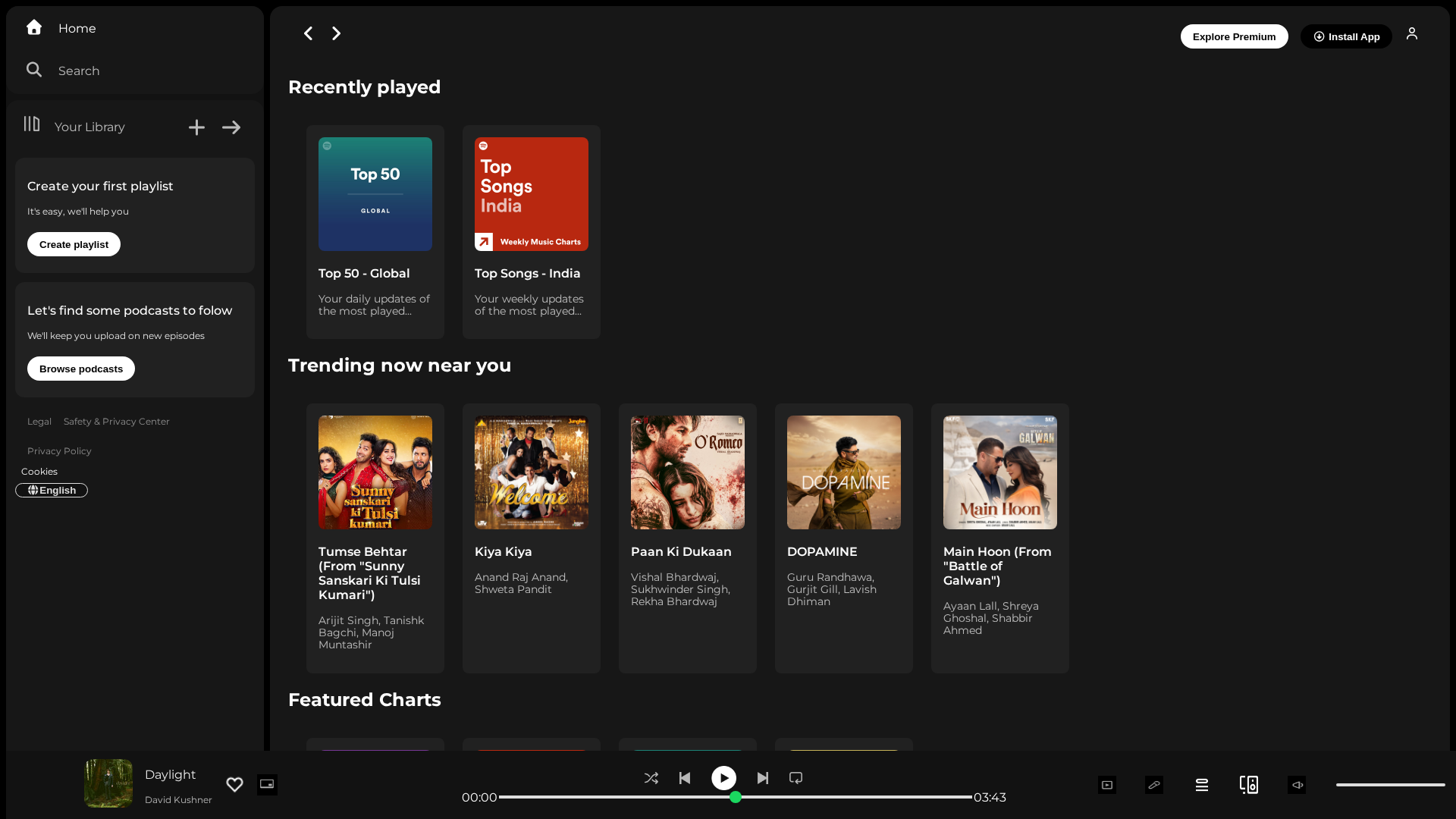This screenshot has width=1456, height=819.
Task: Click the David Kushner artist name
Action: click(x=178, y=800)
